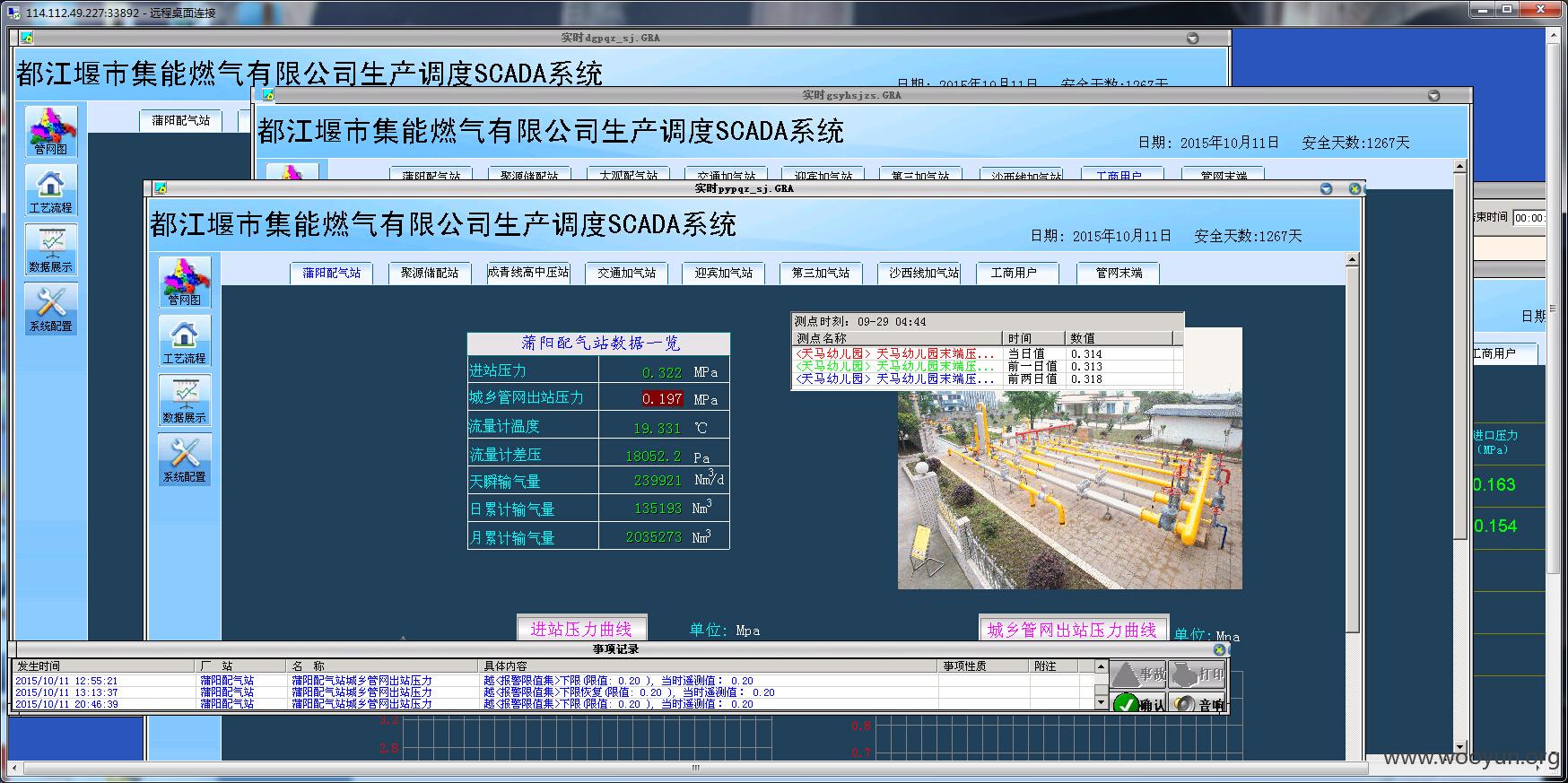Select the 管网末端 tab in the front window
The height and width of the screenshot is (783, 1568).
click(1119, 273)
